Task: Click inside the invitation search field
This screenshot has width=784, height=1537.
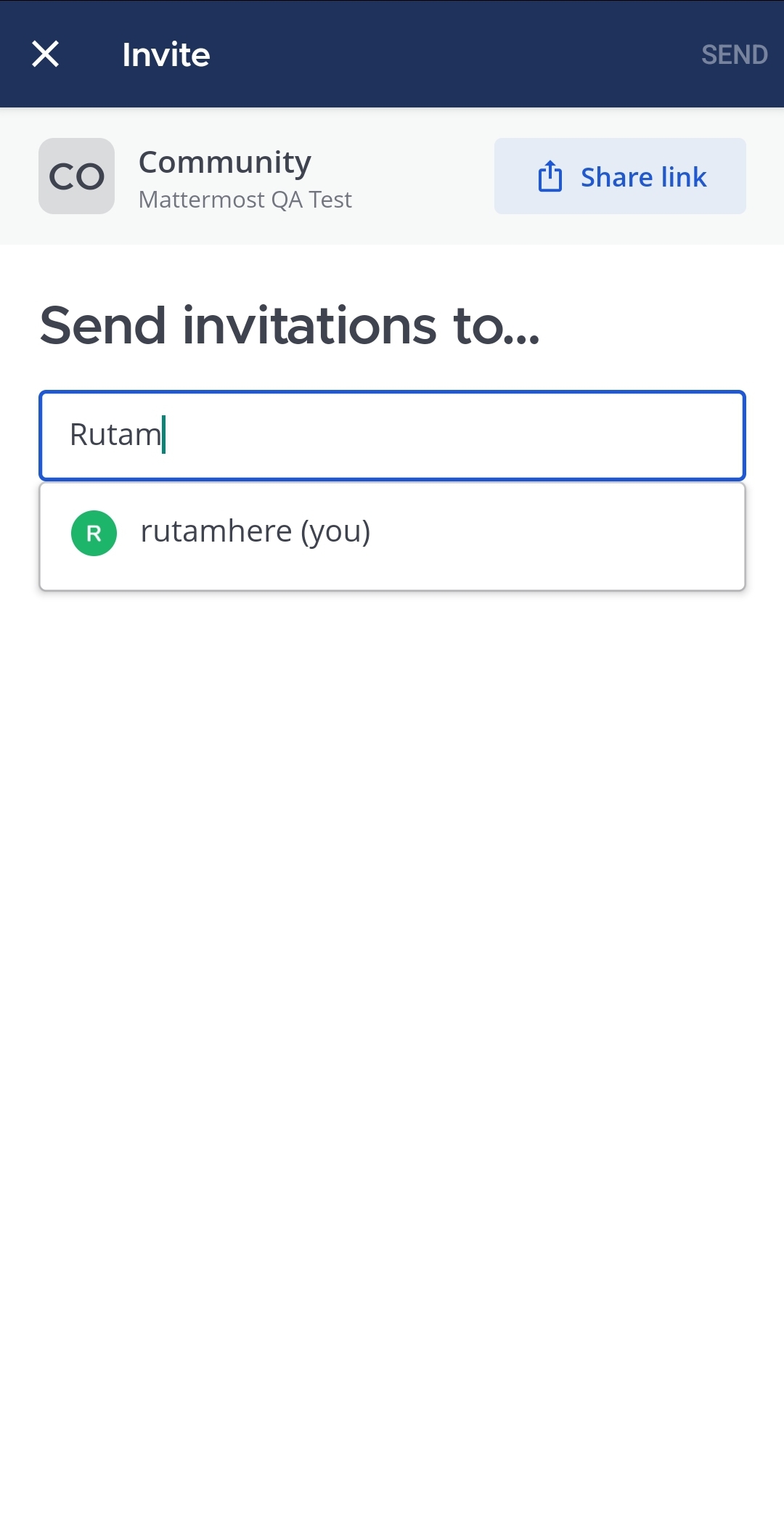Action: point(392,436)
